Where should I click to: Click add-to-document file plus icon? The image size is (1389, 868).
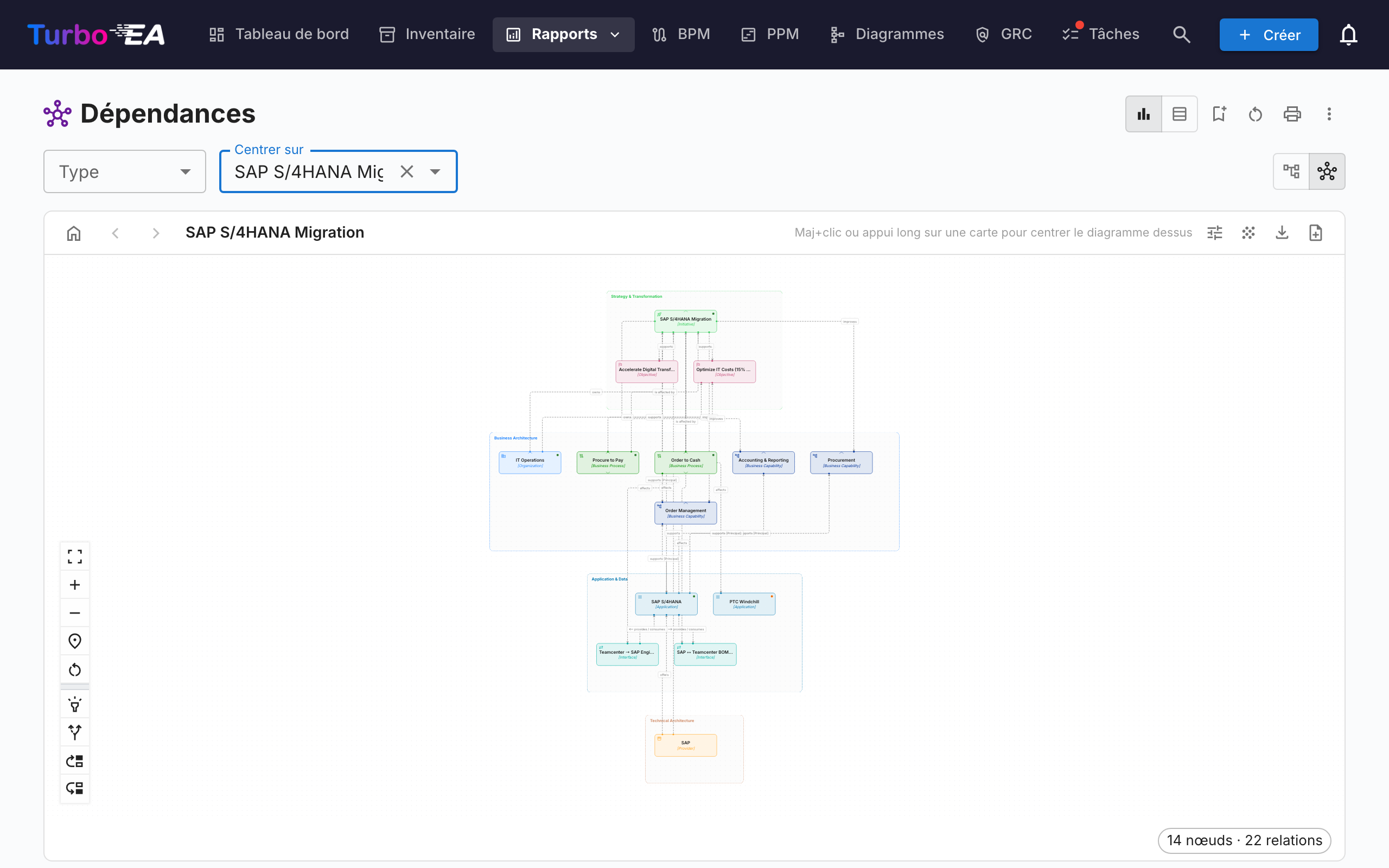pos(1316,233)
